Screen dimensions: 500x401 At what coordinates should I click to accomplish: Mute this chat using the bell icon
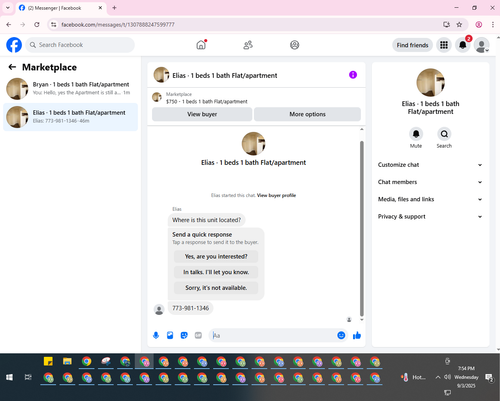[x=416, y=134]
